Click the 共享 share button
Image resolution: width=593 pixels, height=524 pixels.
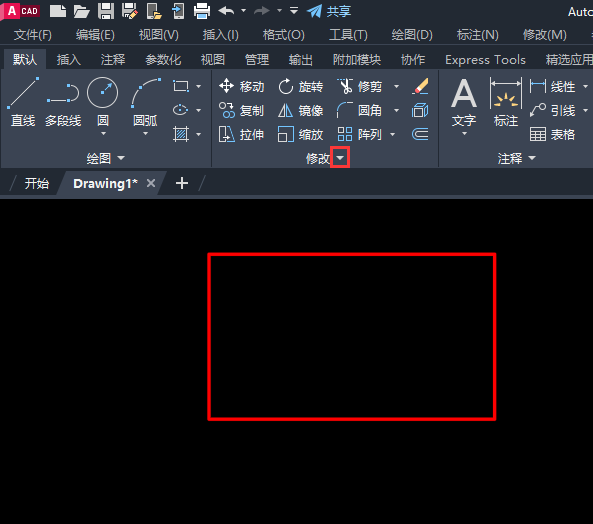click(x=329, y=11)
